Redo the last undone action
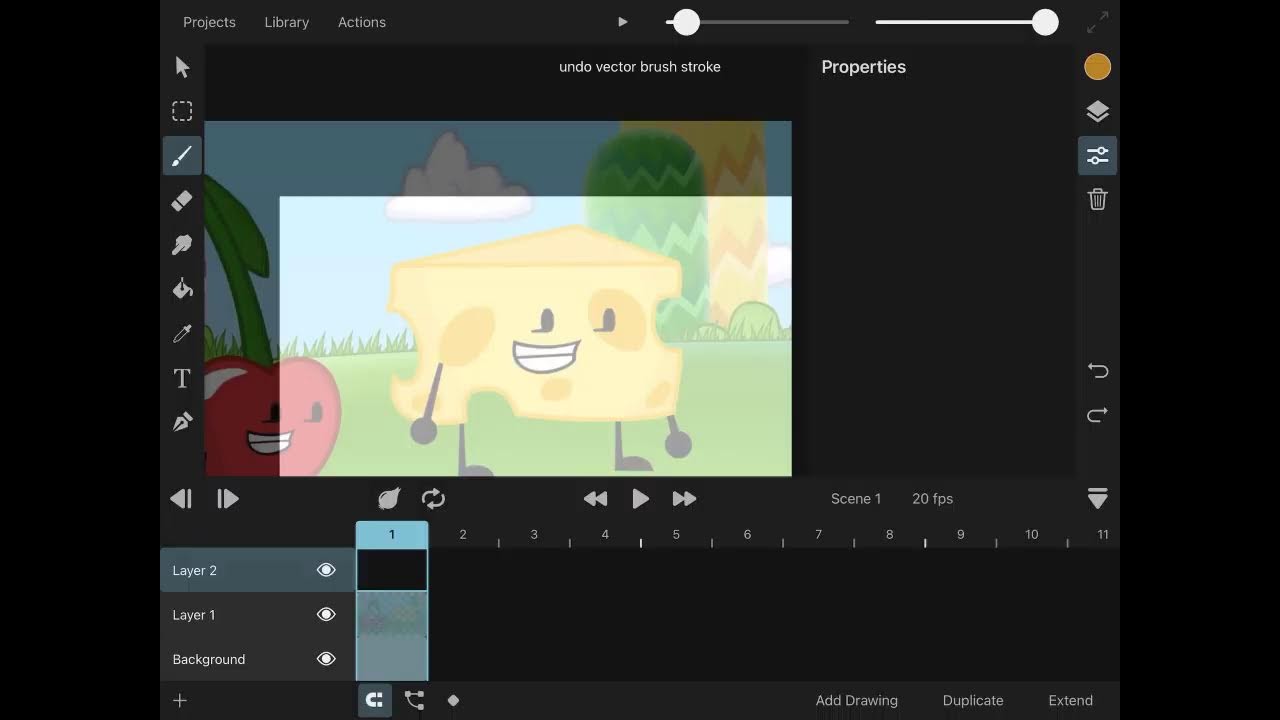 (1098, 415)
